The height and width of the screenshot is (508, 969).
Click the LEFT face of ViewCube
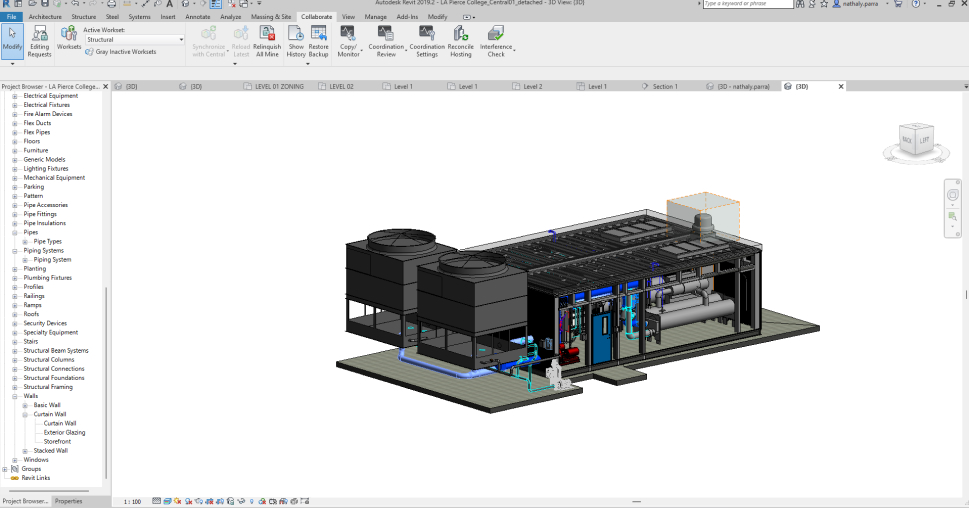tap(924, 141)
